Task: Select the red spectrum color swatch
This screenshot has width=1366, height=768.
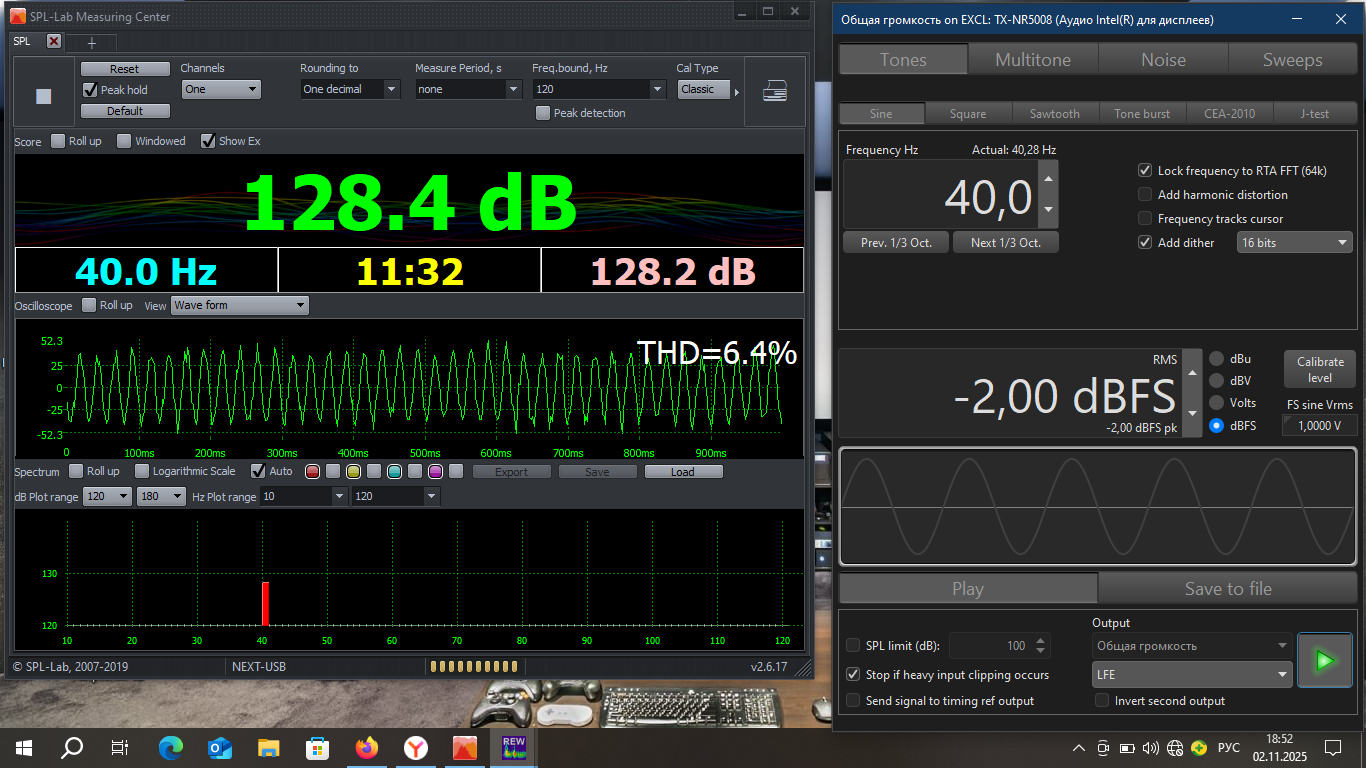Action: pos(312,472)
